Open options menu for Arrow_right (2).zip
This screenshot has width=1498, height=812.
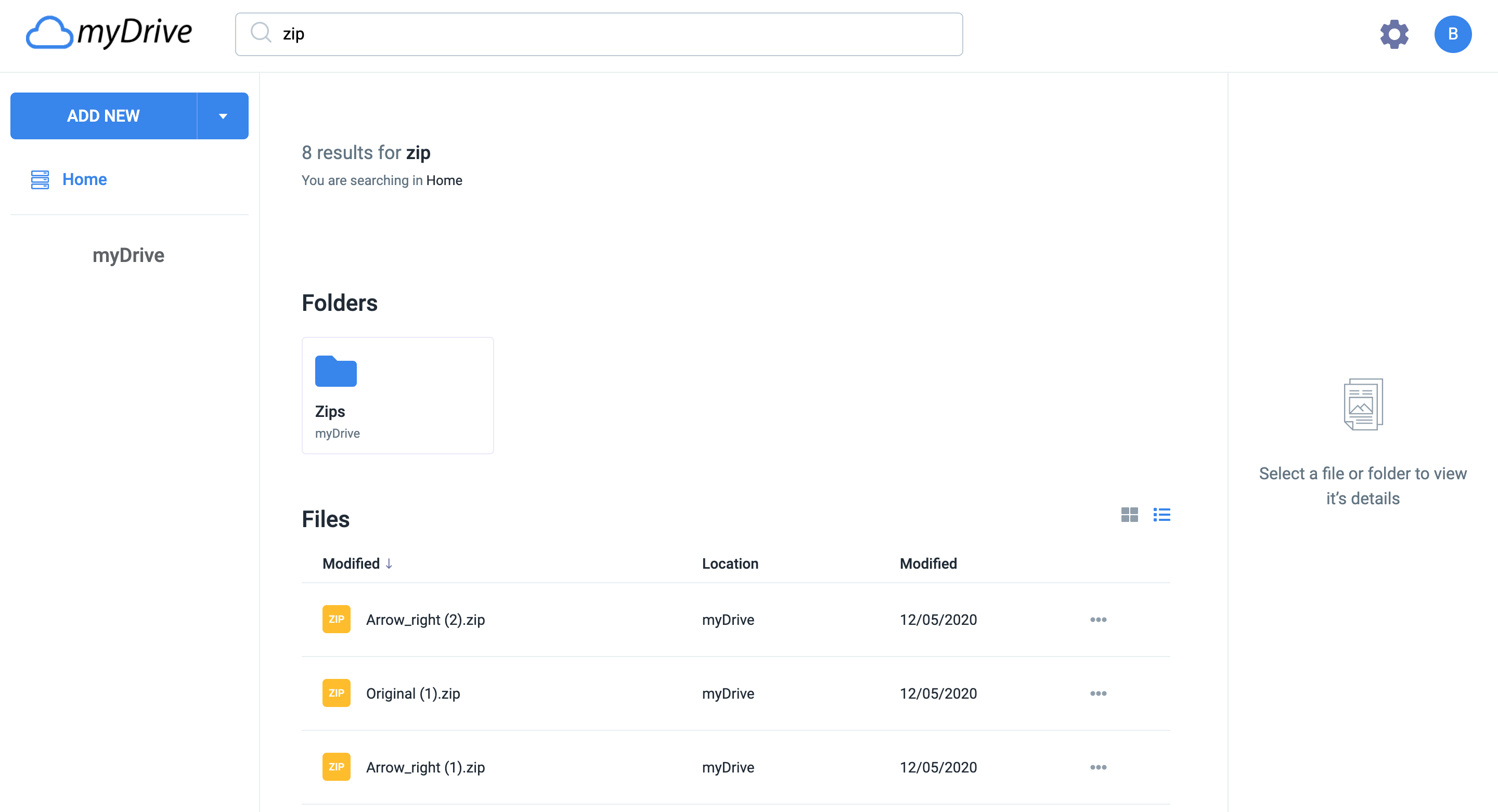tap(1098, 620)
